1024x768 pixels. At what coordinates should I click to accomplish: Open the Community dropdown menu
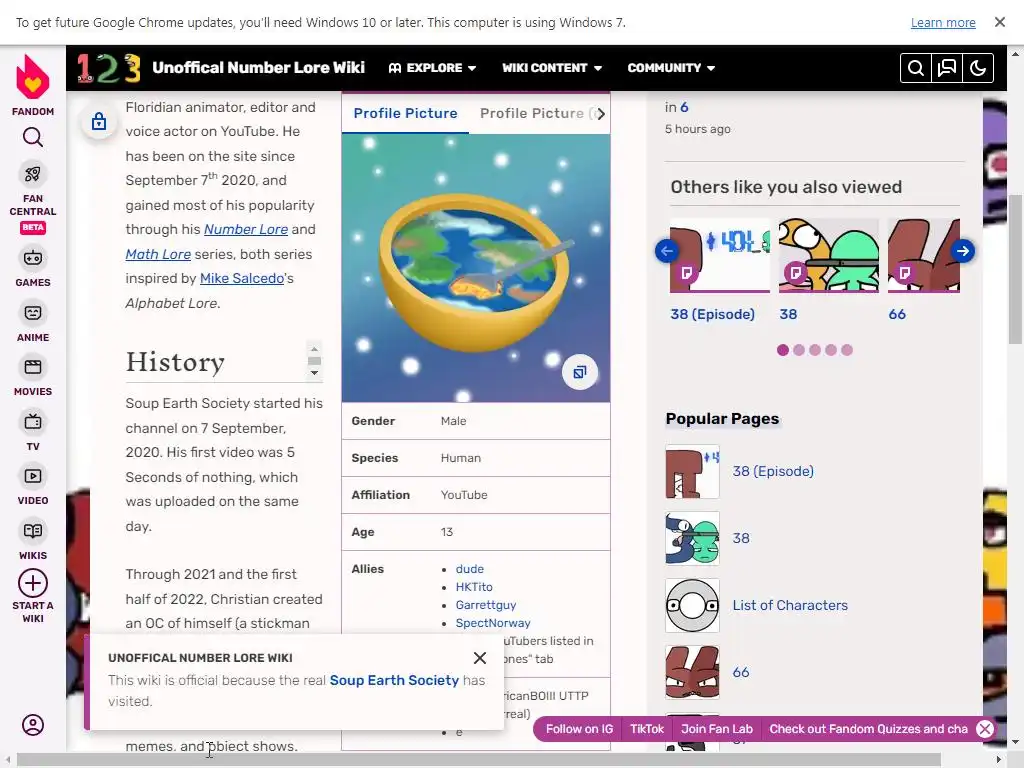[x=671, y=68]
